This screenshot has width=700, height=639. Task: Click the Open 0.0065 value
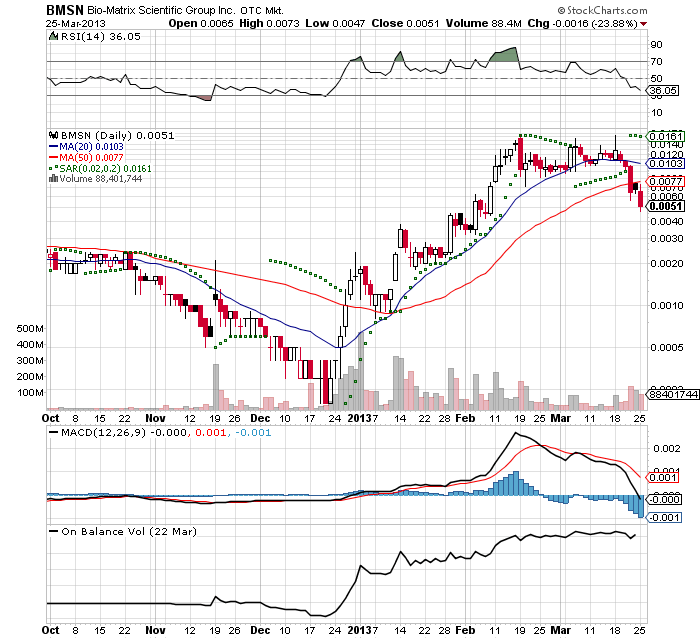pyautogui.click(x=201, y=23)
